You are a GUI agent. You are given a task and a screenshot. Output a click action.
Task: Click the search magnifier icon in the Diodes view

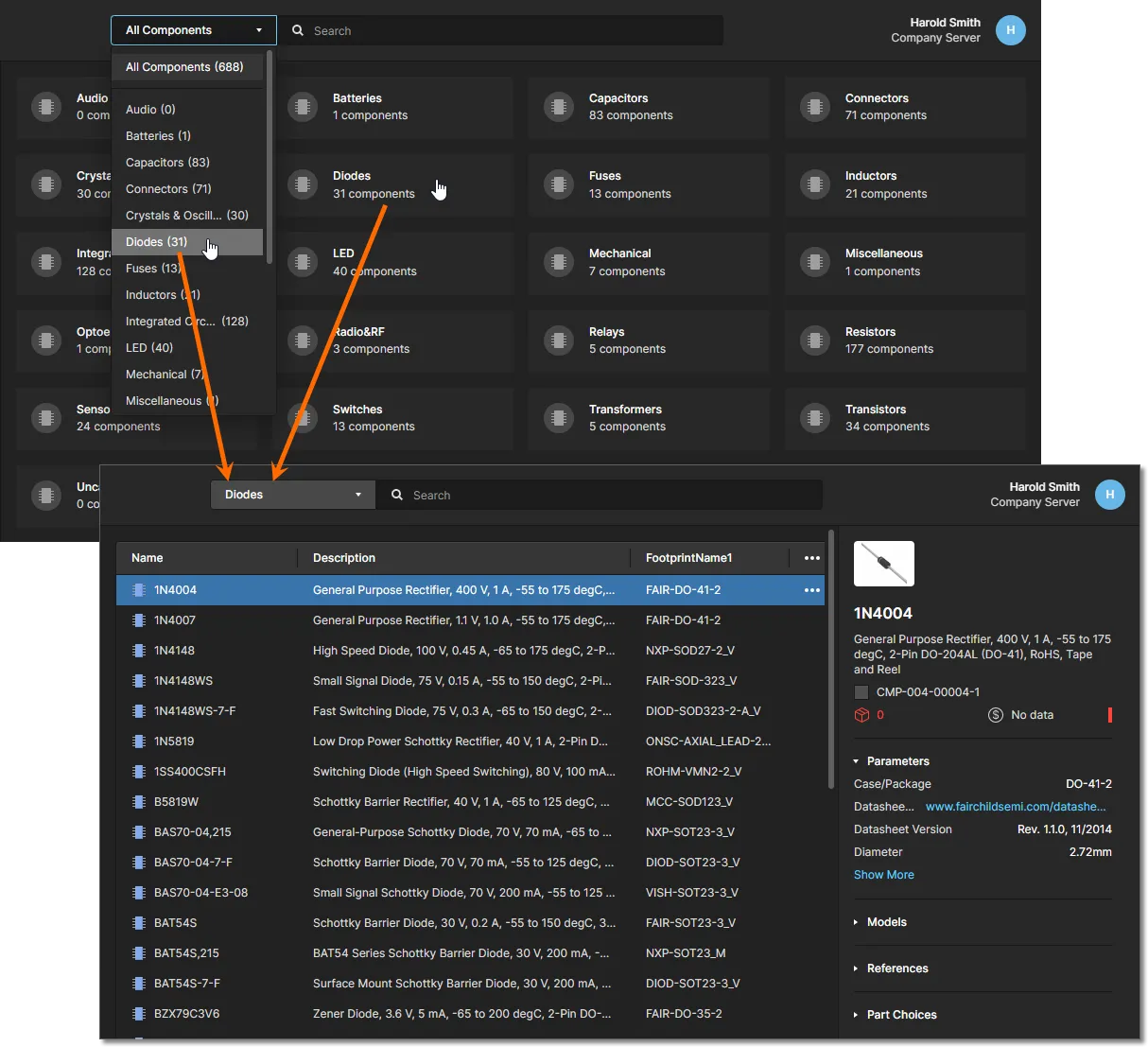397,495
